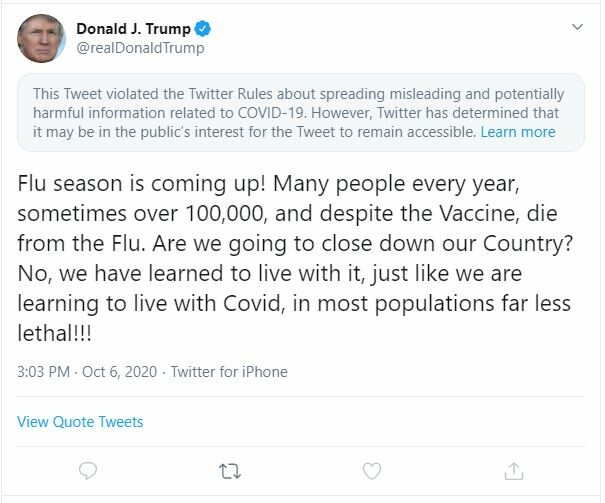
Task: Open the @realDonaldTrump handle link
Action: click(140, 48)
